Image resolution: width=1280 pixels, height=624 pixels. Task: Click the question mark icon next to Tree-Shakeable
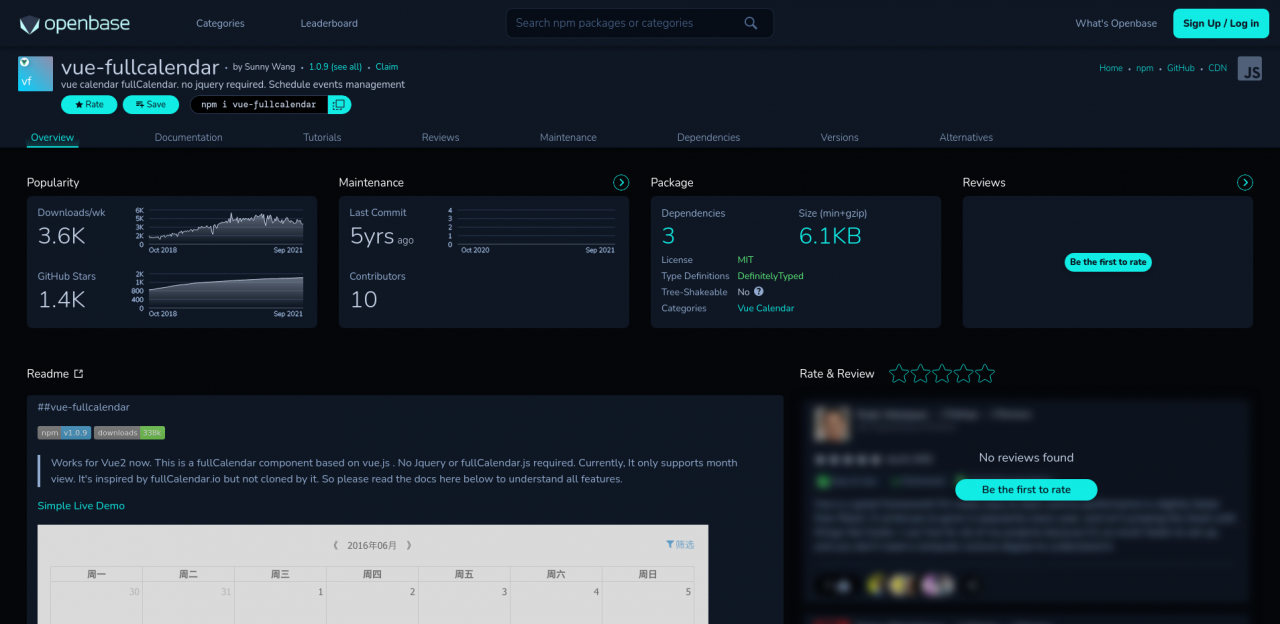point(756,292)
